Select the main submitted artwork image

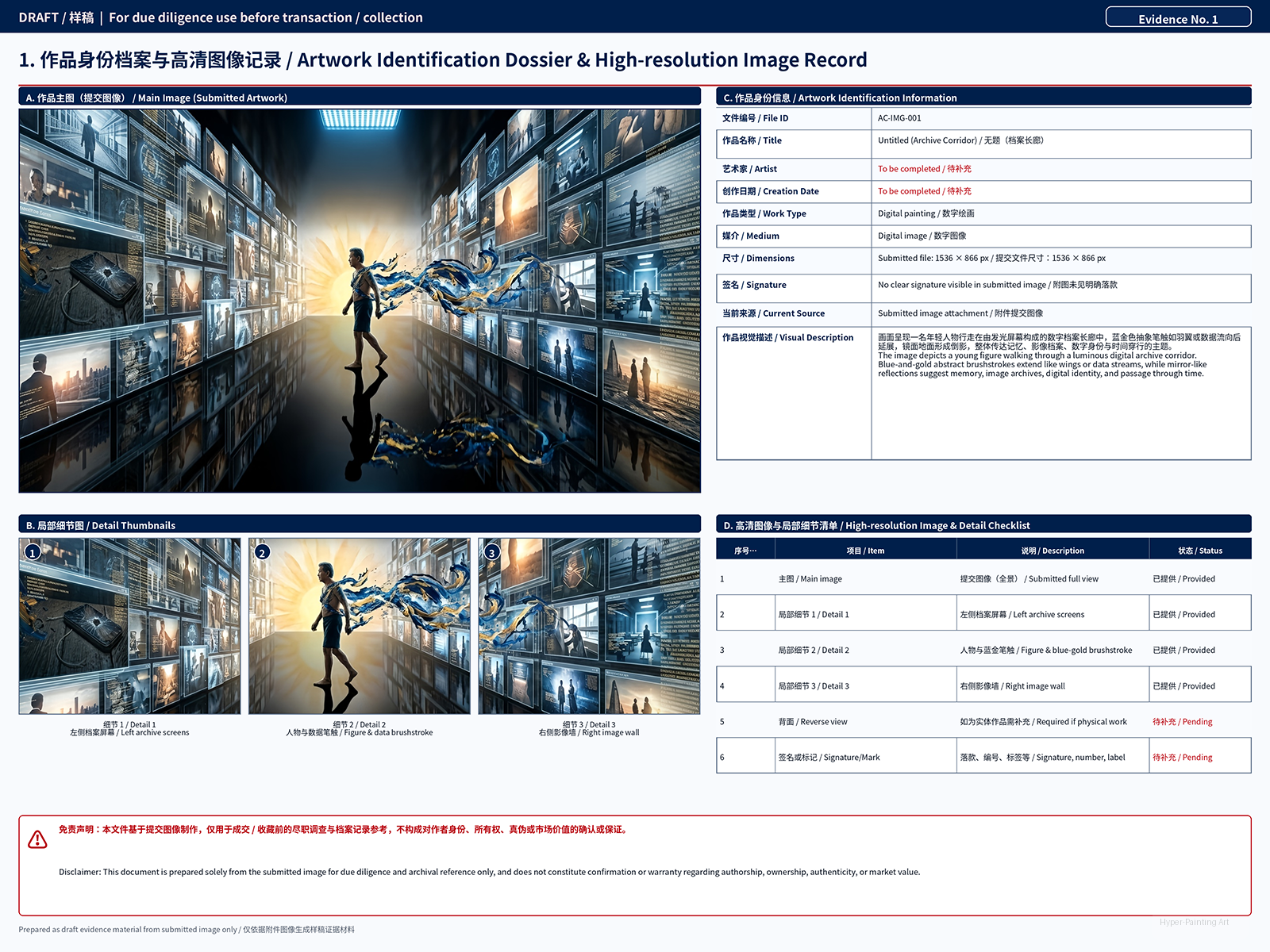[360, 301]
